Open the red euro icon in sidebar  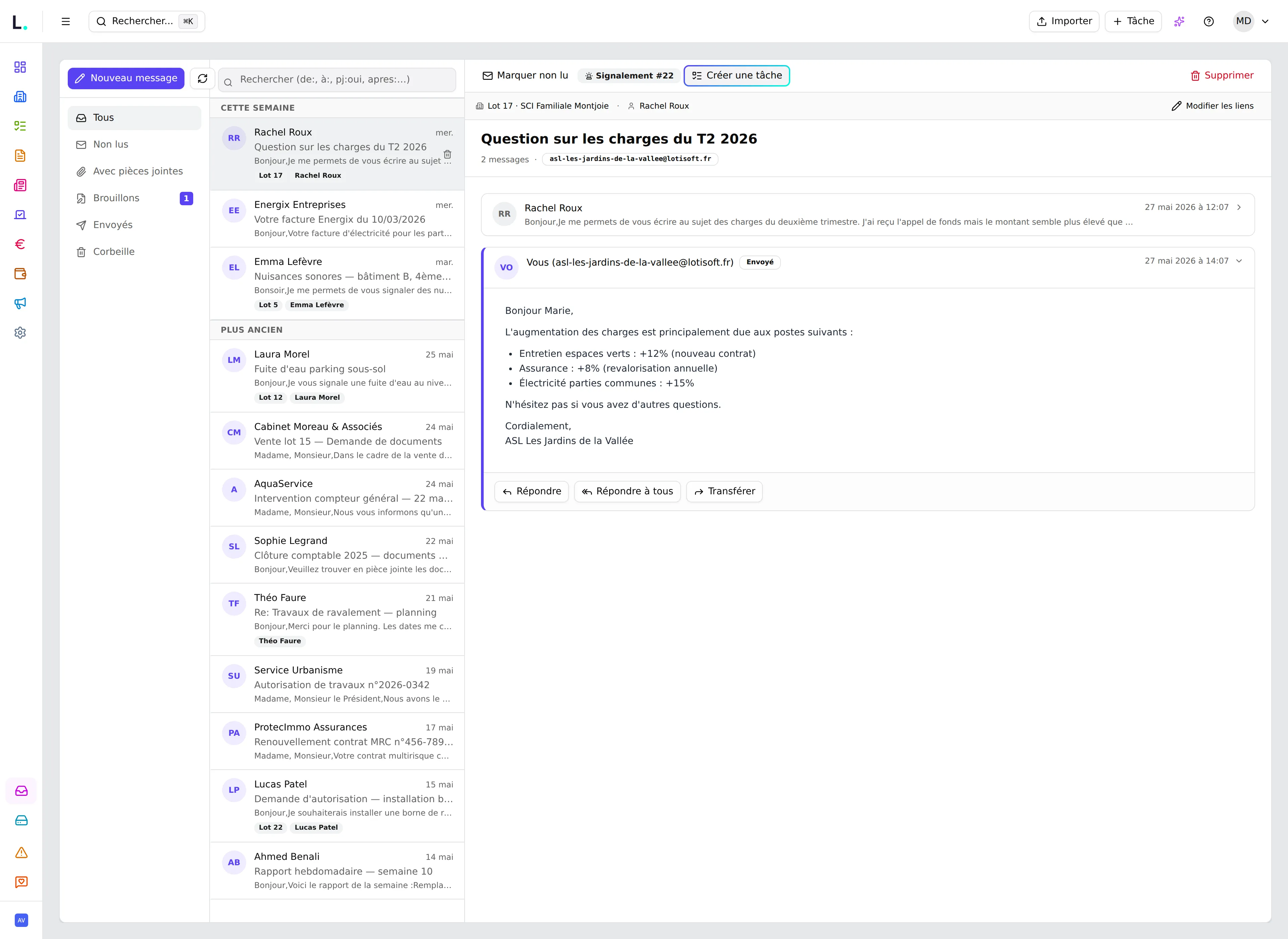[20, 244]
